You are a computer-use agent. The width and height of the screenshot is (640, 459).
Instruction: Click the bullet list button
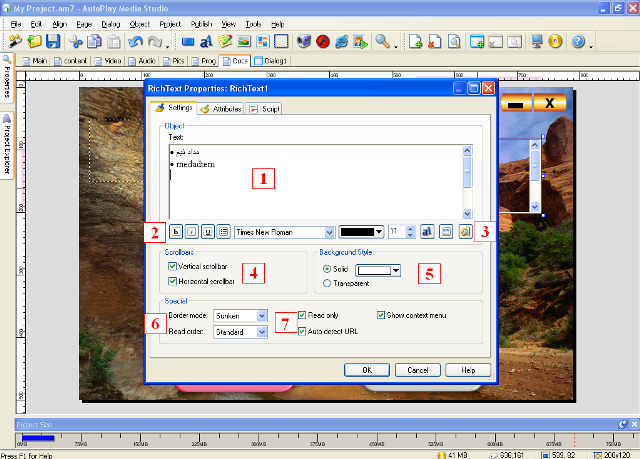tap(223, 232)
